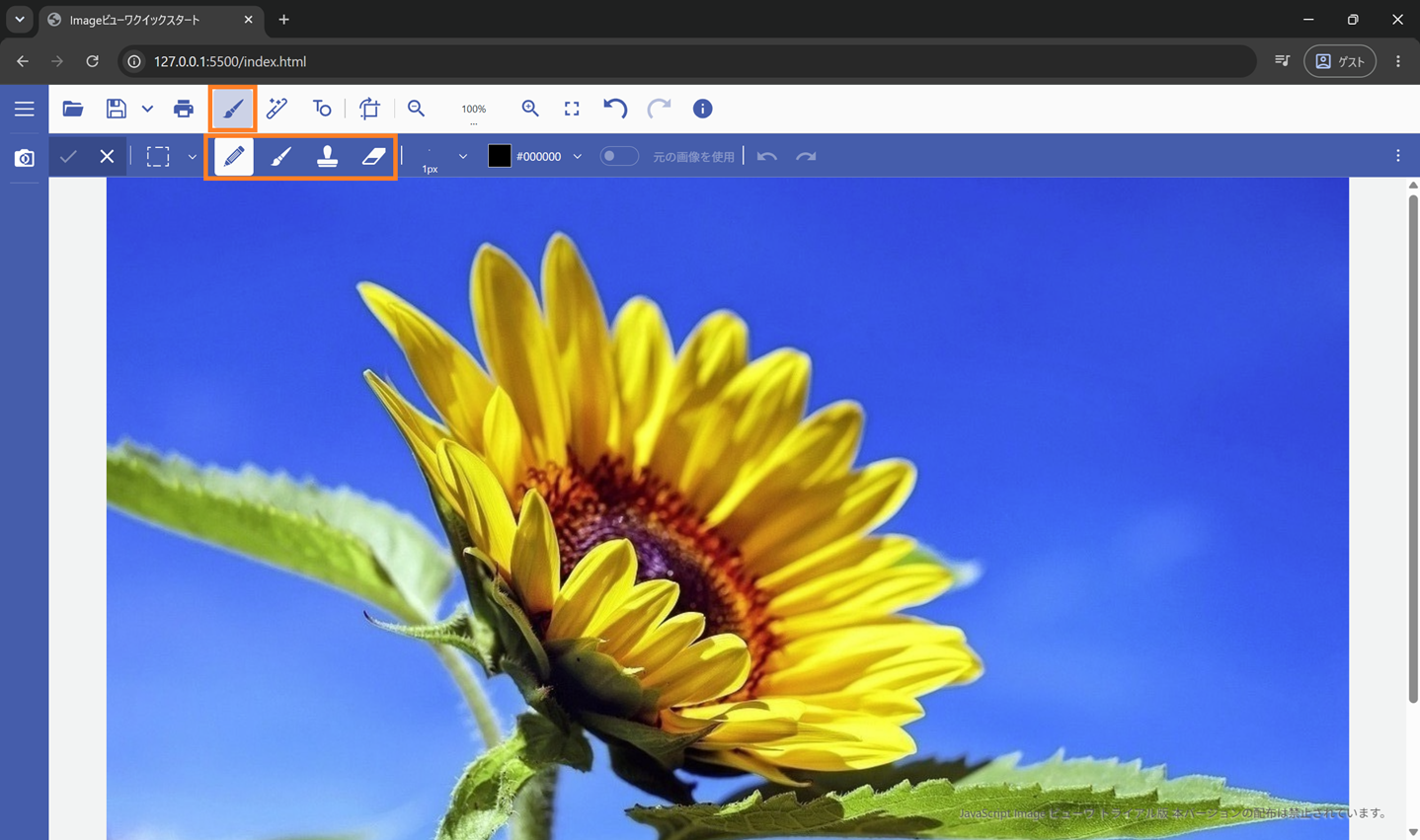
Task: Select the Pencil tool
Action: coord(234,156)
